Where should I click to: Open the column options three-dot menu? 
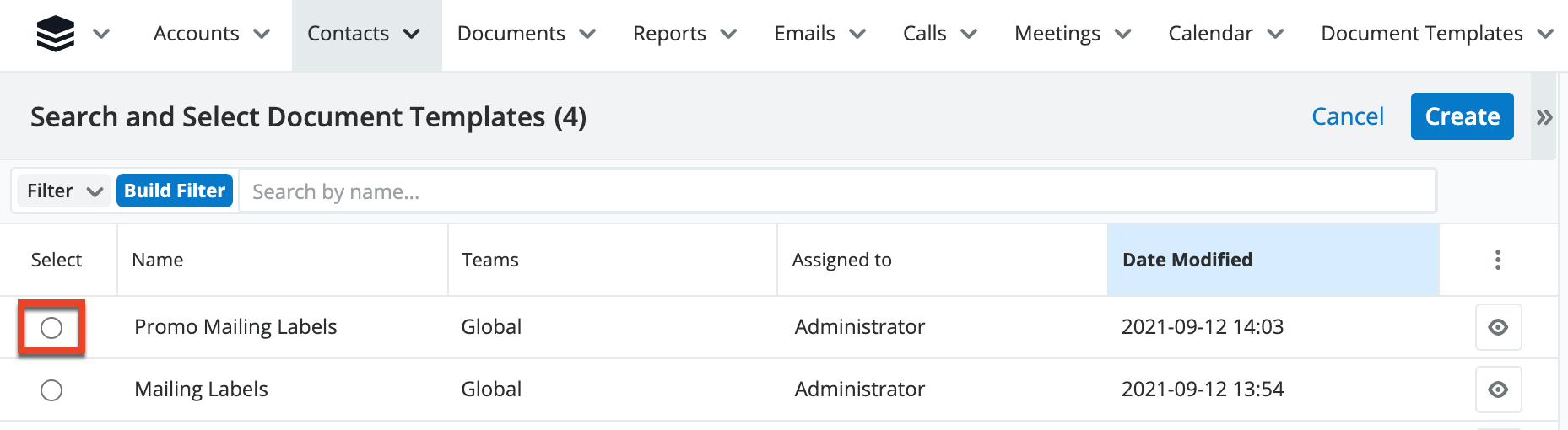[1498, 260]
